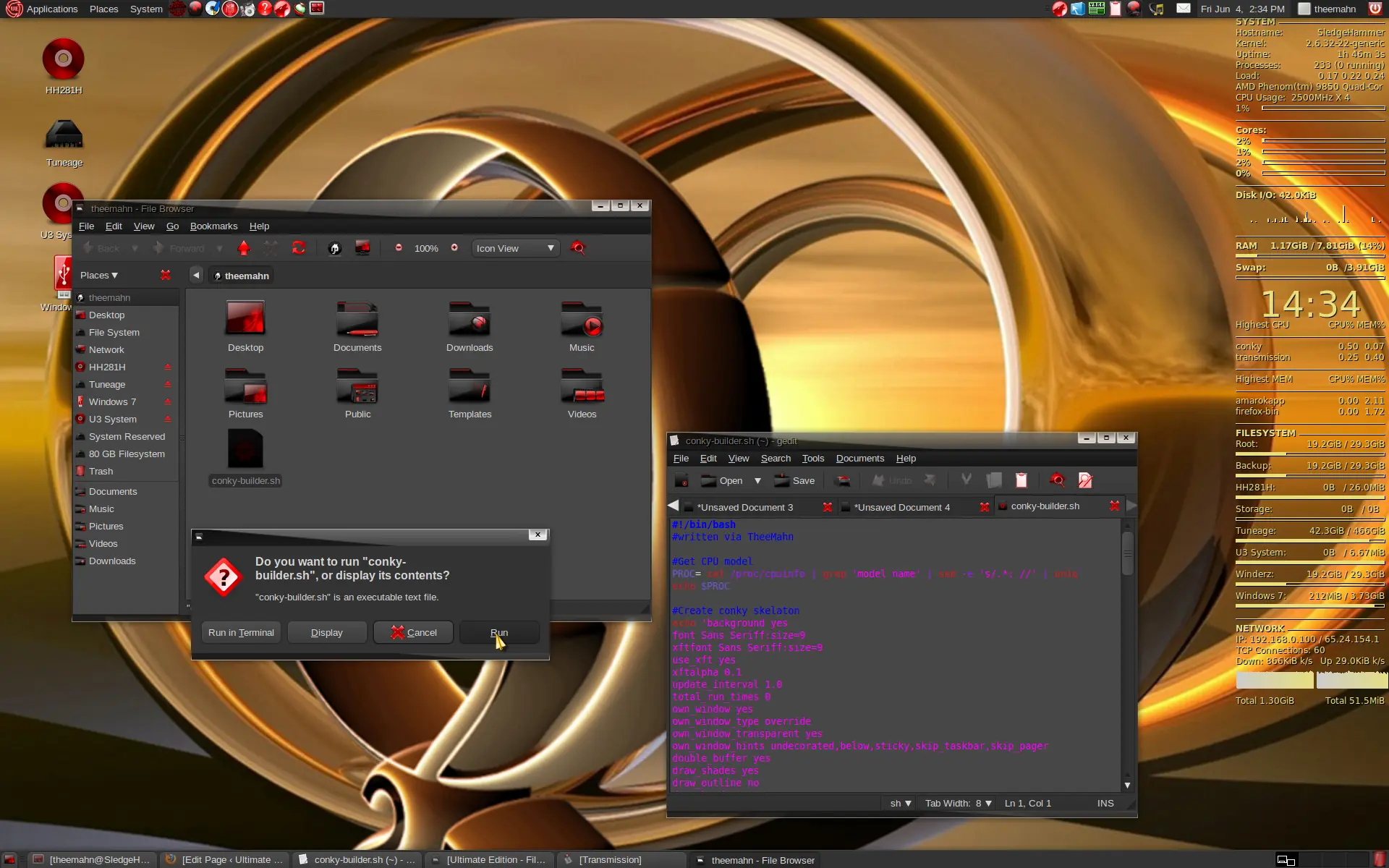Click gedit Find and Replace icon

pos(1084,480)
